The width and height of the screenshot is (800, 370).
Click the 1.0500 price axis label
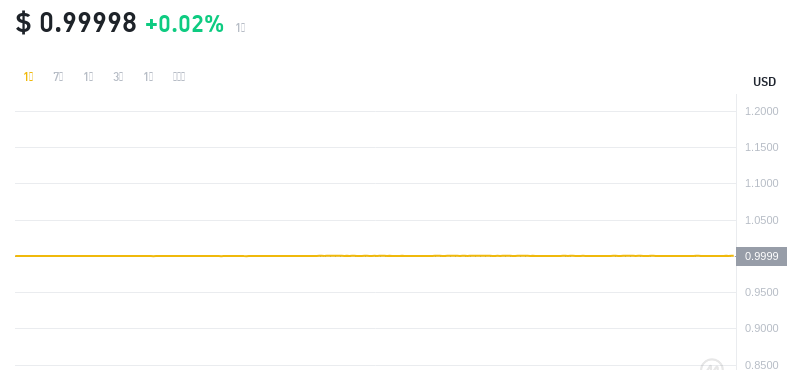click(762, 220)
